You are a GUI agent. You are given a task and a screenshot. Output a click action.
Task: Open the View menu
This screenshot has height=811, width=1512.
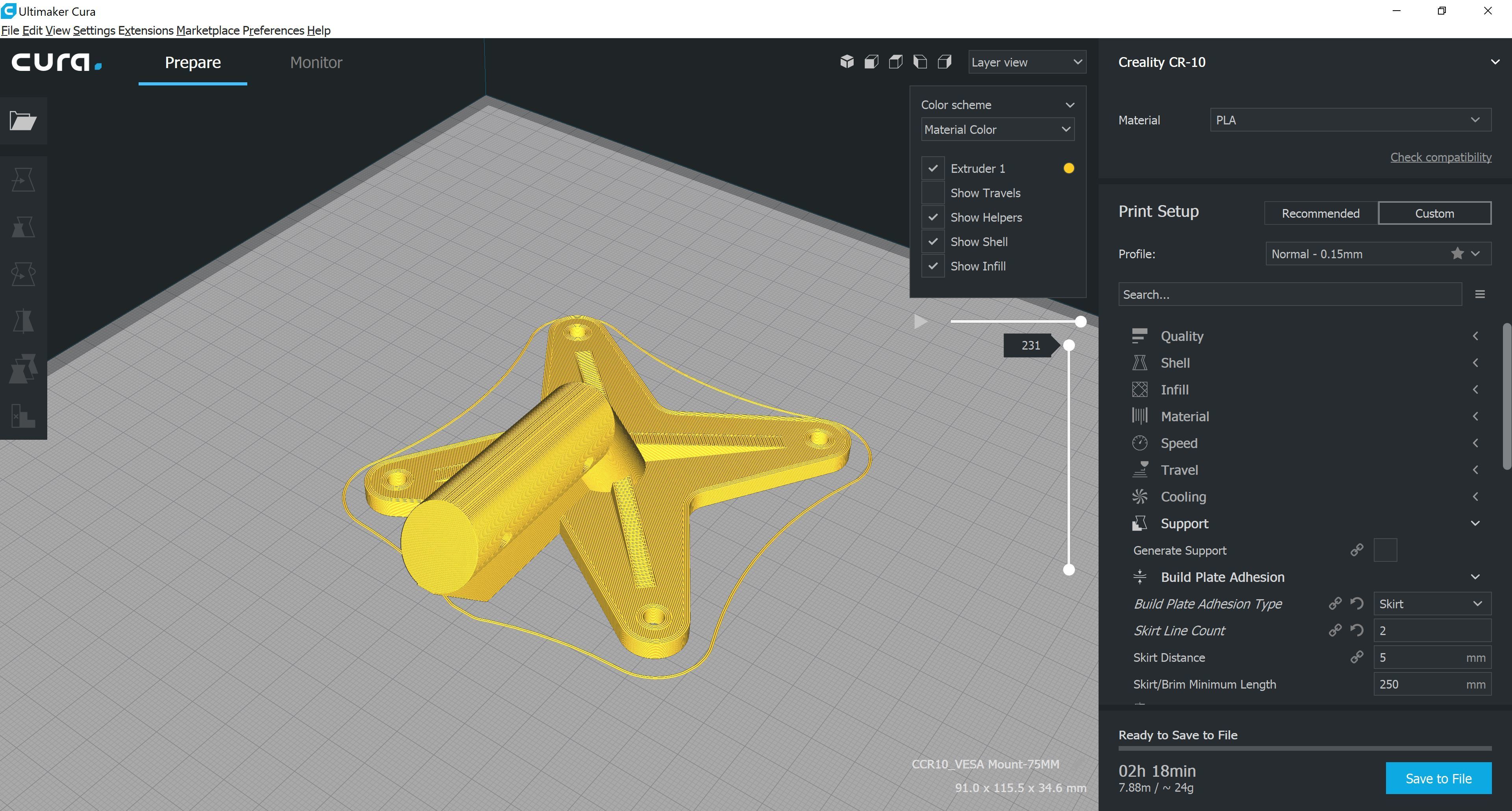(57, 31)
